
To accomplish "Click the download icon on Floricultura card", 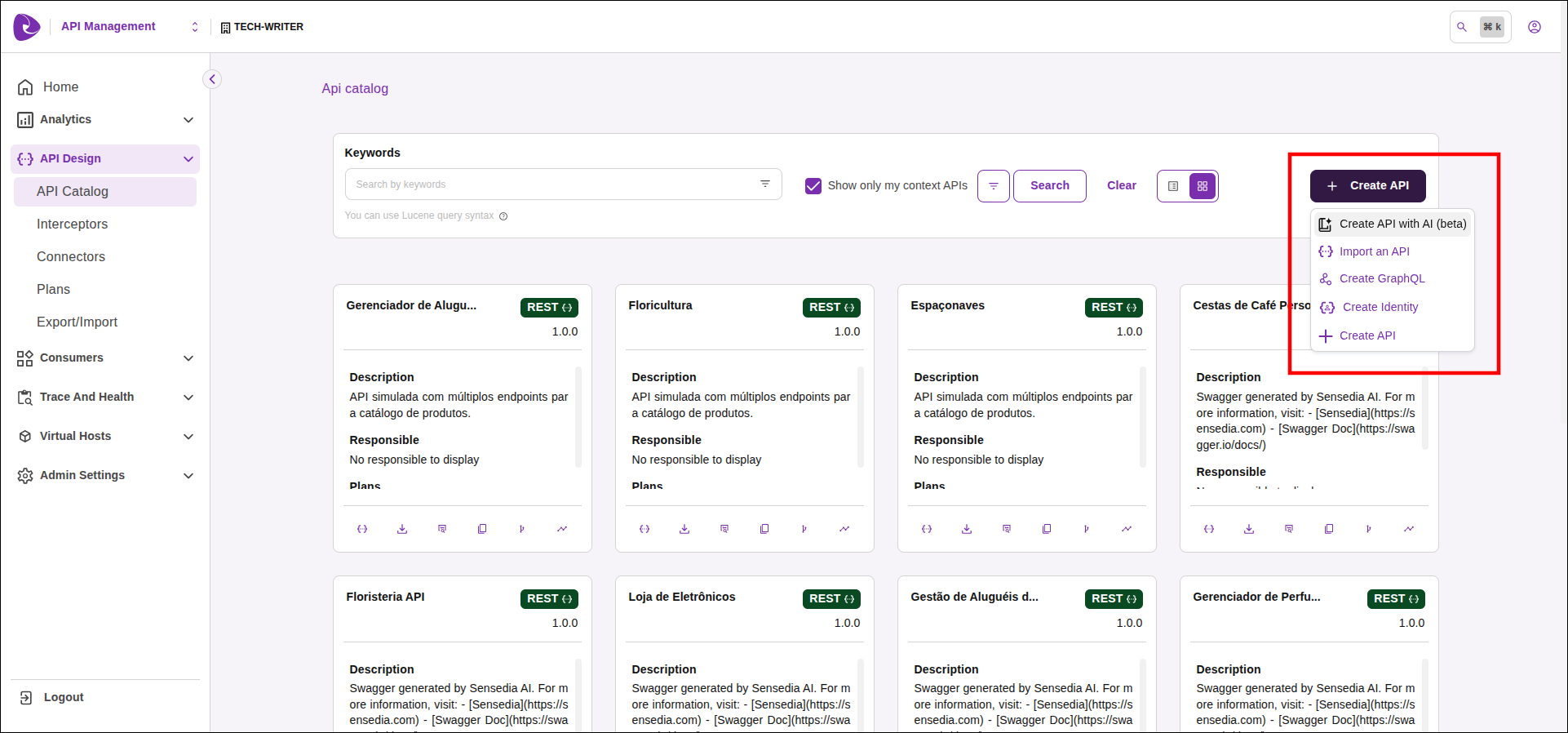I will point(684,529).
